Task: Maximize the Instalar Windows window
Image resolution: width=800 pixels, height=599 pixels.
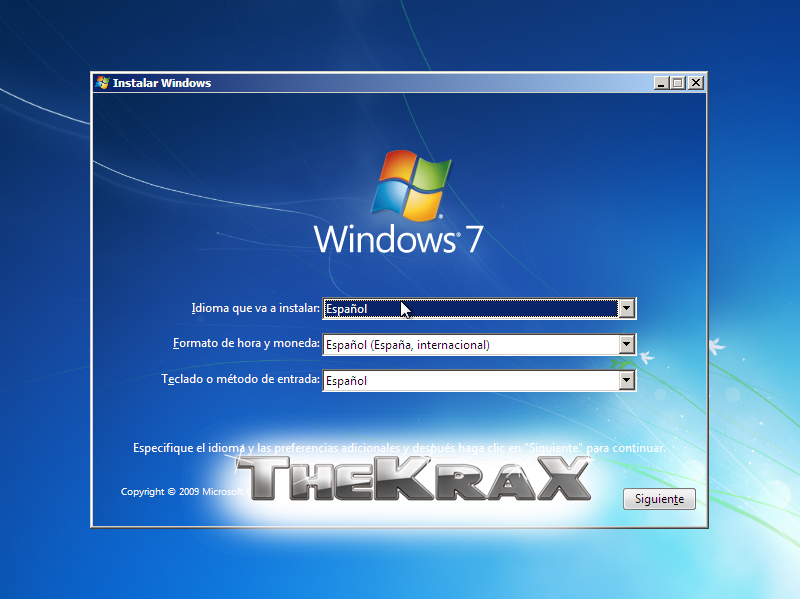Action: pyautogui.click(x=678, y=83)
